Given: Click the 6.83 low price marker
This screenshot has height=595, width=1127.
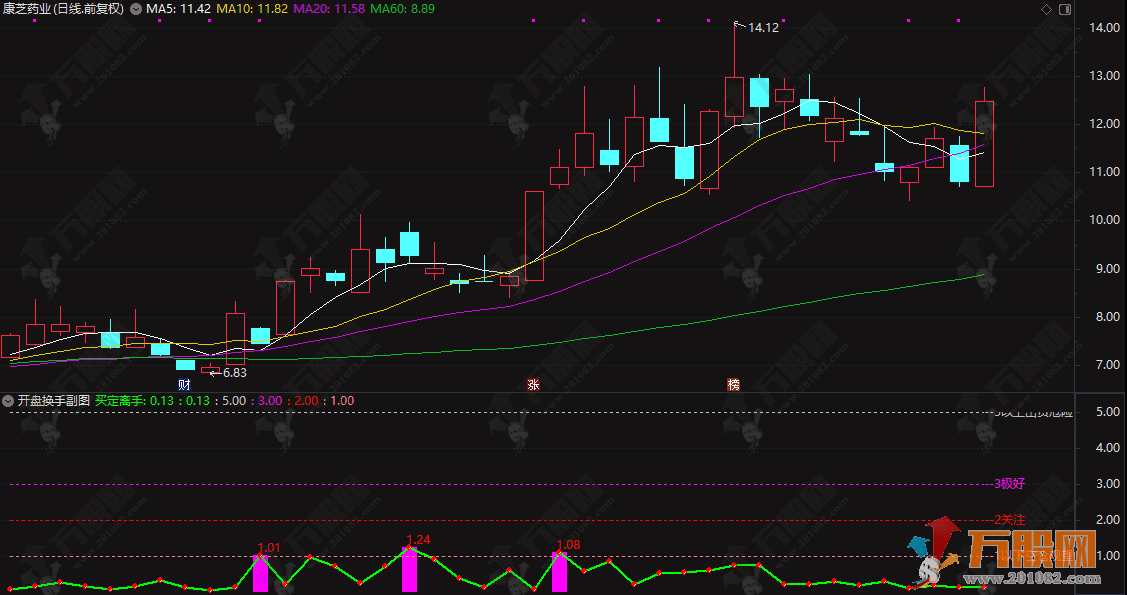Looking at the screenshot, I should pos(232,372).
